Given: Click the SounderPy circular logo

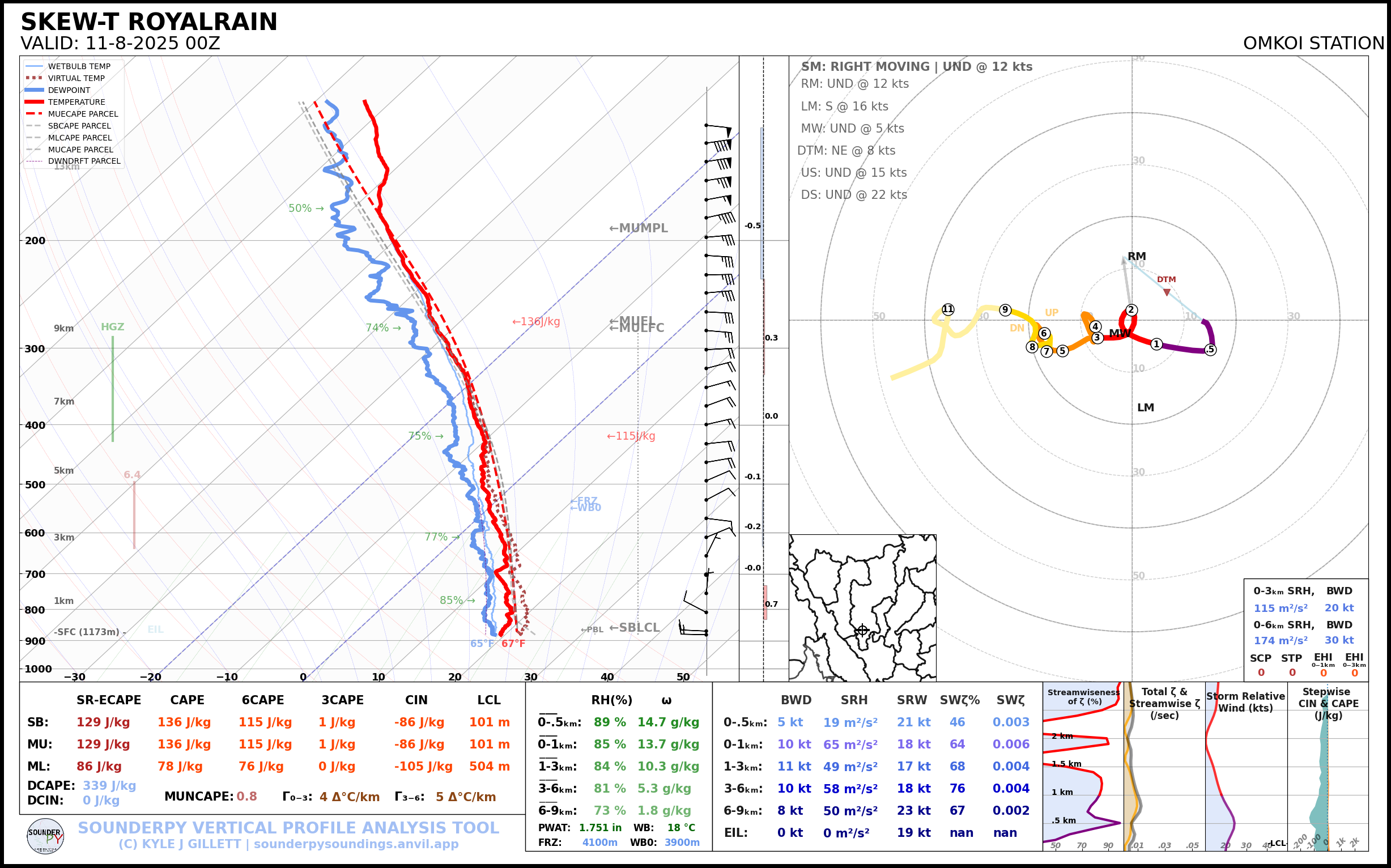Looking at the screenshot, I should pyautogui.click(x=45, y=836).
